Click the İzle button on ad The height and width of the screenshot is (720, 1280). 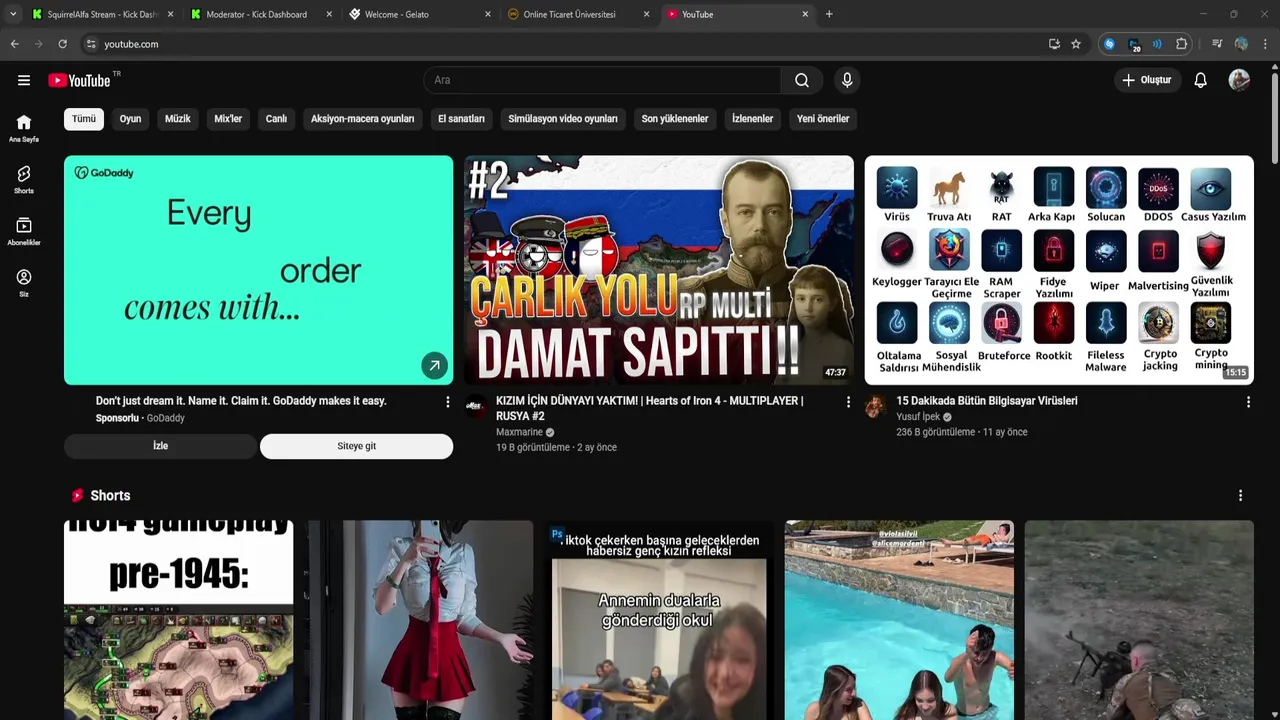[160, 446]
